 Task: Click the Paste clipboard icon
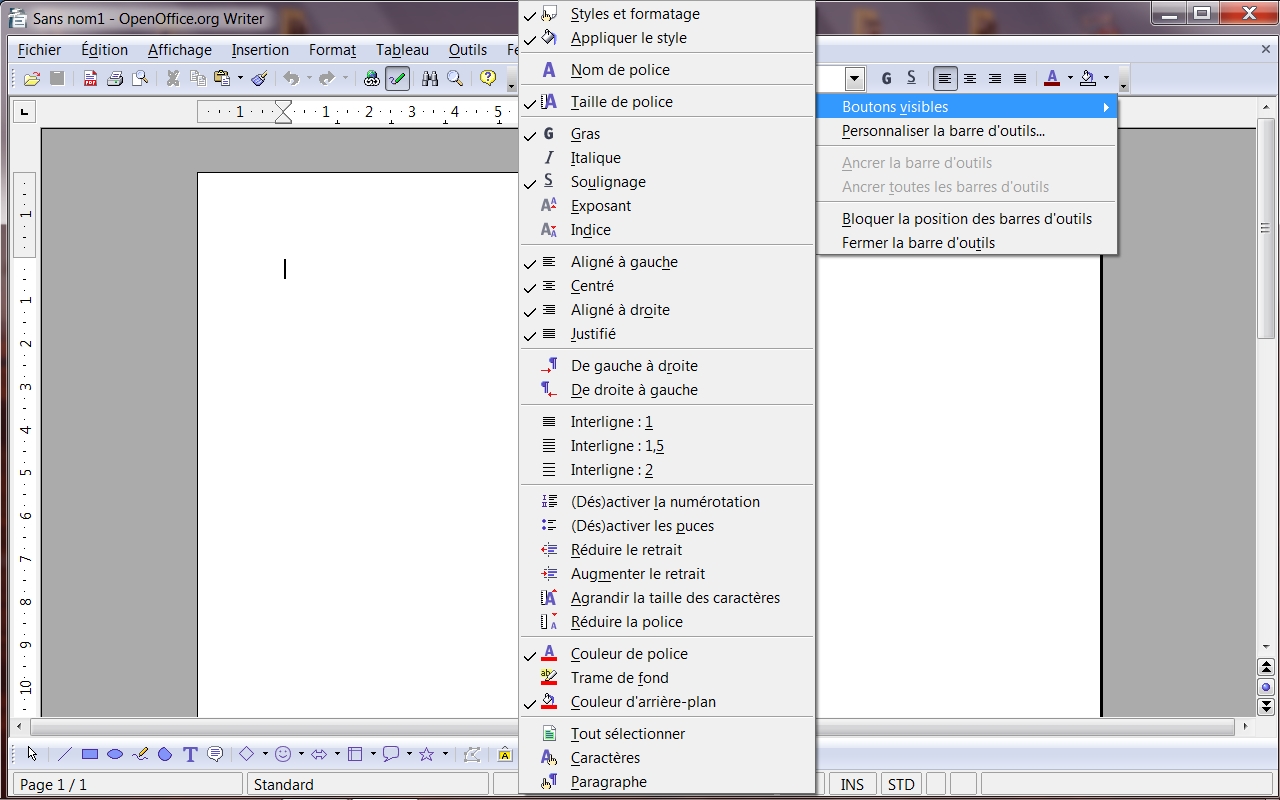[222, 78]
